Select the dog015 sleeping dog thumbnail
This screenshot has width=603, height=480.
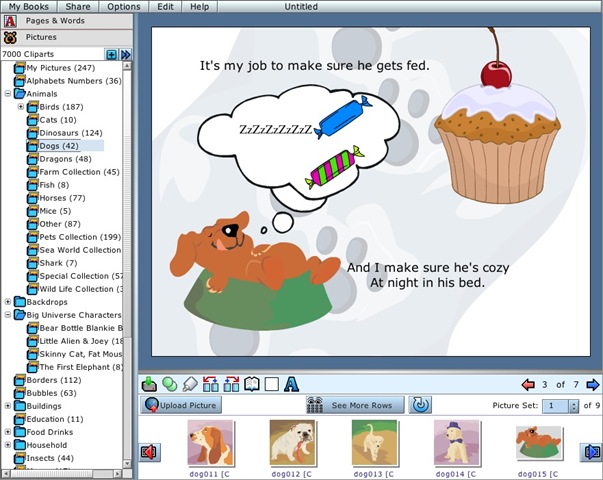pos(538,443)
